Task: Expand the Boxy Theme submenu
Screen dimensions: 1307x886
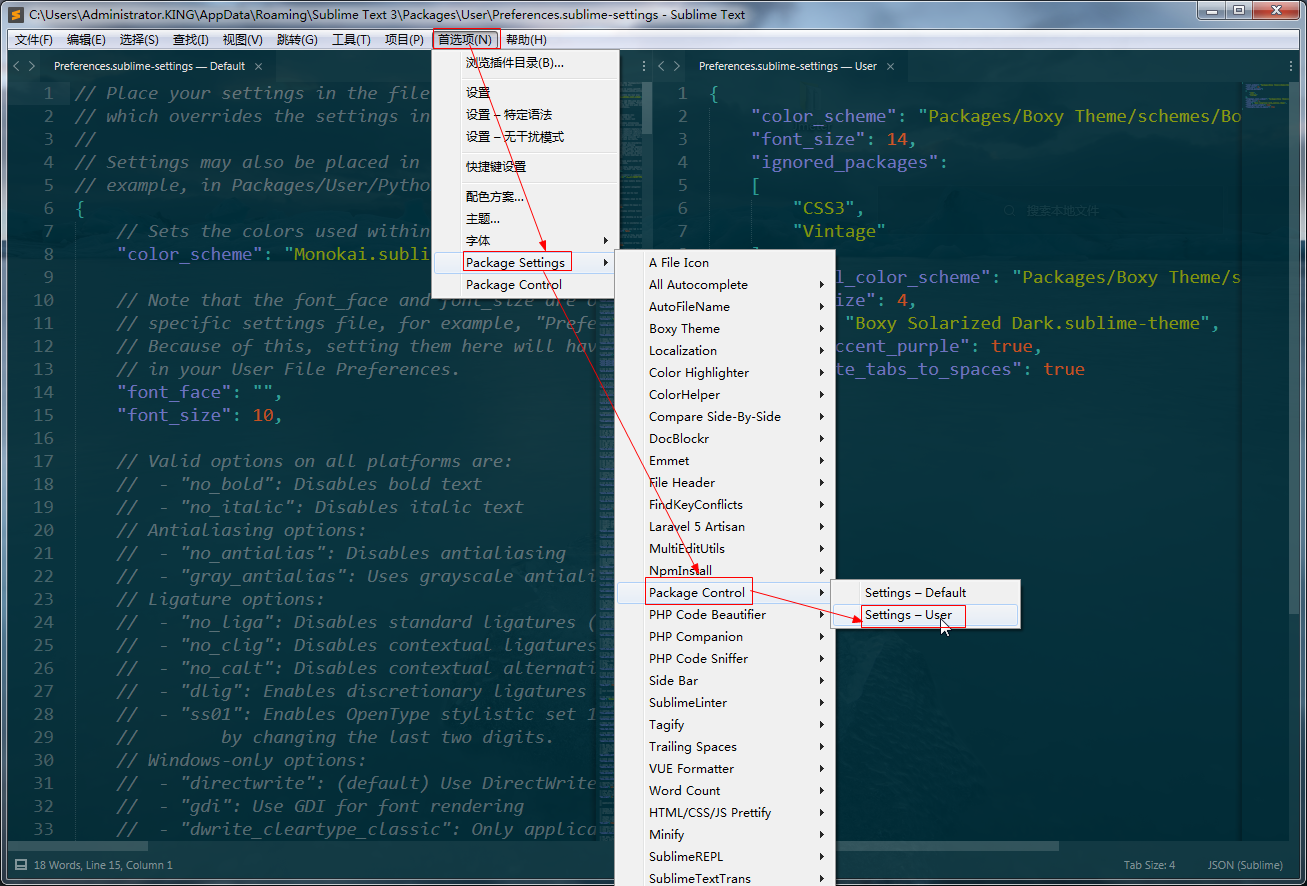Action: 723,328
